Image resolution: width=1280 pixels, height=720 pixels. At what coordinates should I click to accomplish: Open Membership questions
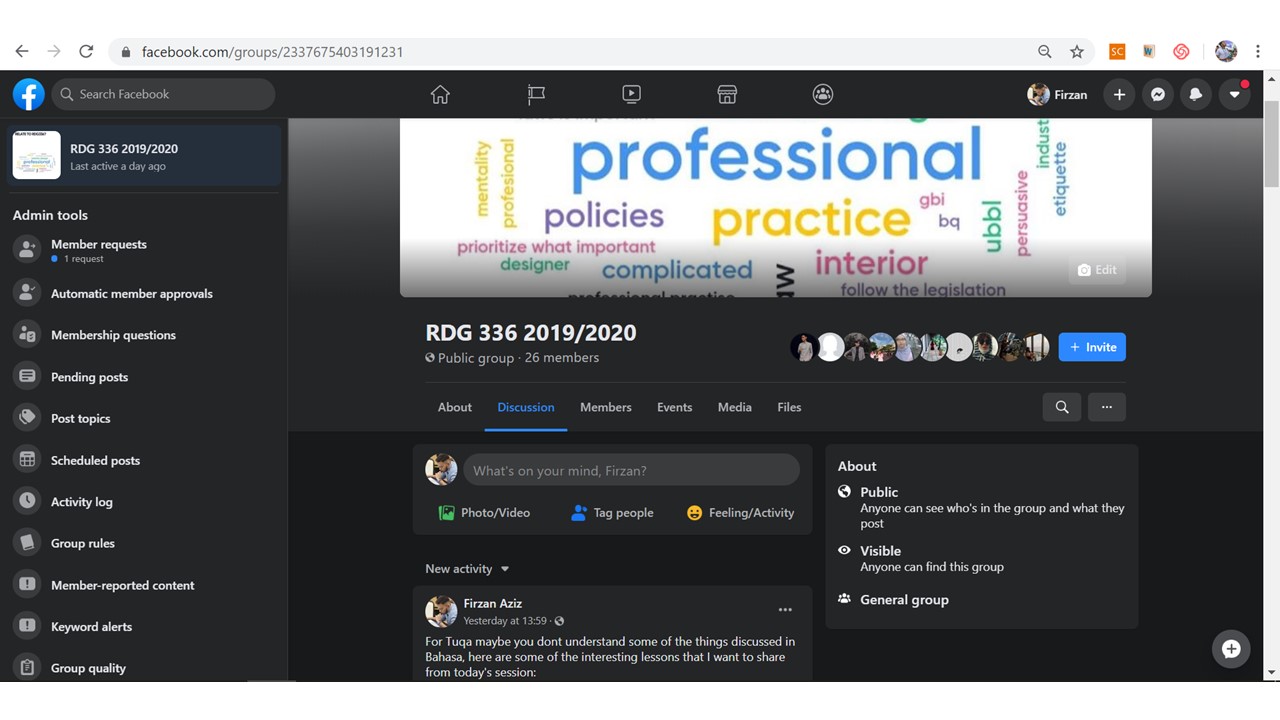click(x=144, y=335)
